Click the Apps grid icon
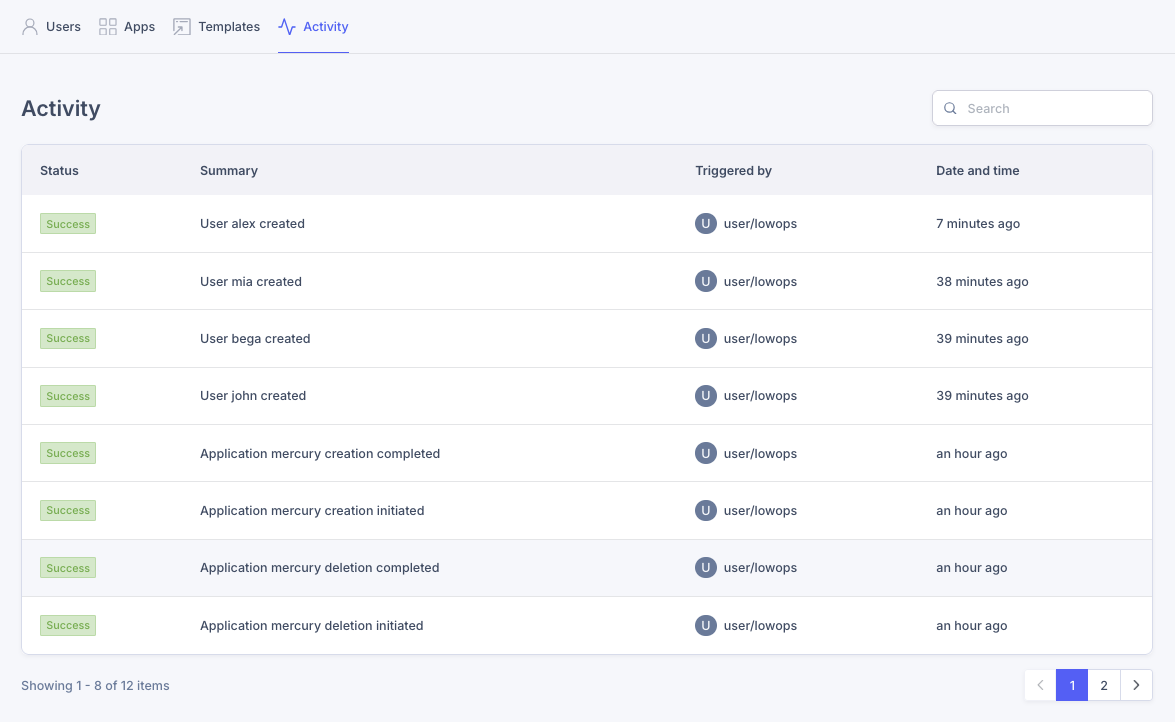The image size is (1175, 722). click(108, 27)
